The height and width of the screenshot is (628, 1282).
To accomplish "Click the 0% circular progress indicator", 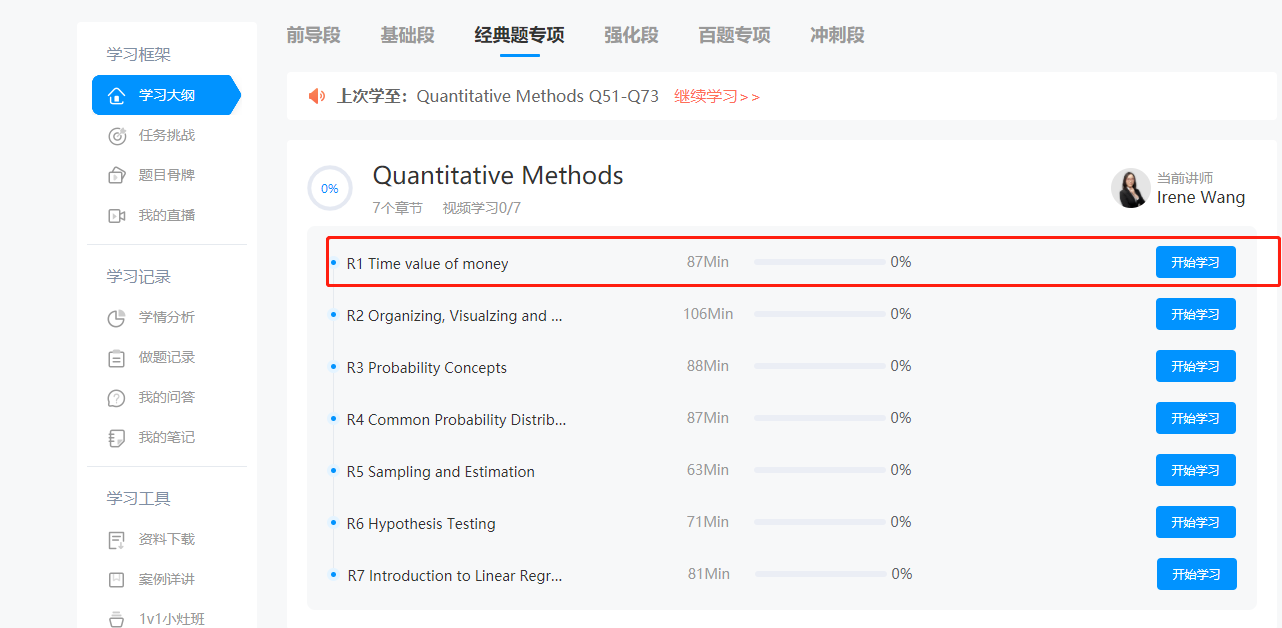I will tap(330, 188).
